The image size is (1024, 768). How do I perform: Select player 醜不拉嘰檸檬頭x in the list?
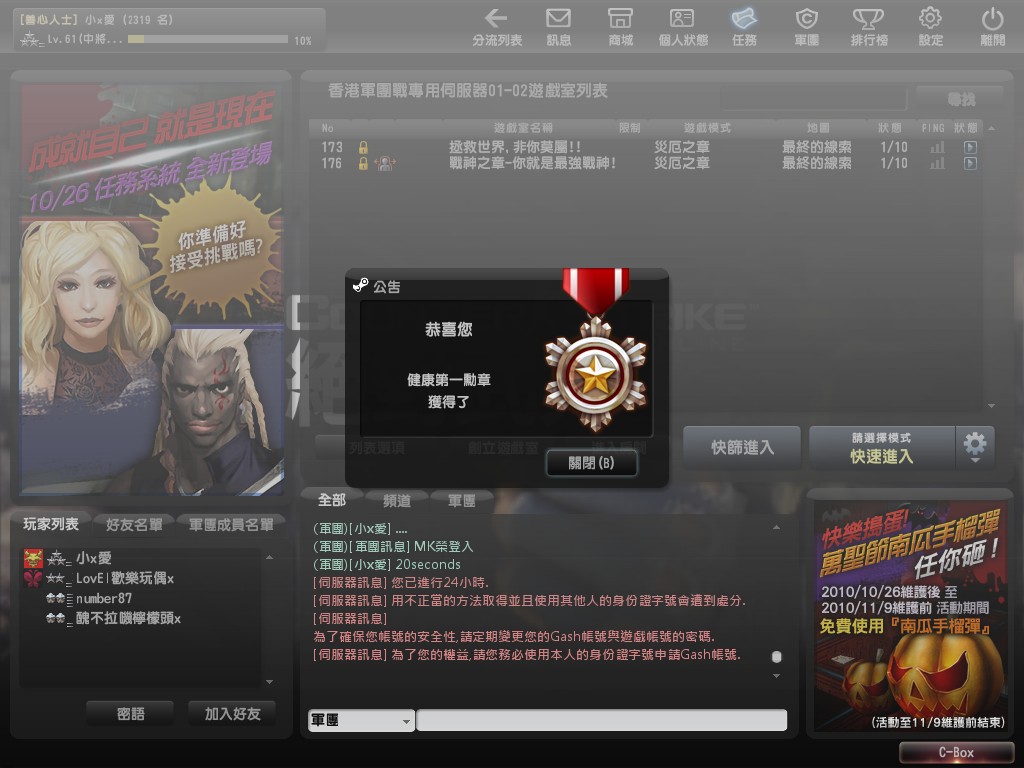[141, 618]
